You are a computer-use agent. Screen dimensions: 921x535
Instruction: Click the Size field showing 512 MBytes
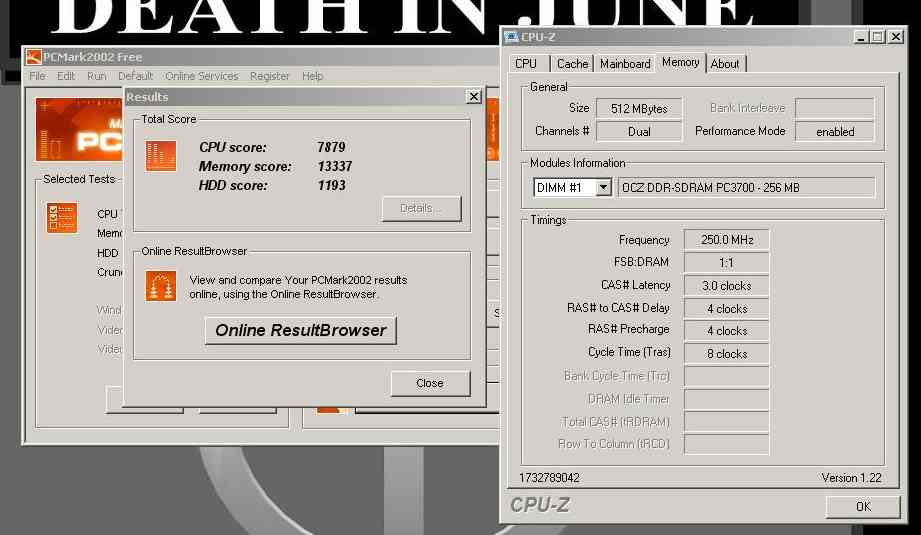639,109
